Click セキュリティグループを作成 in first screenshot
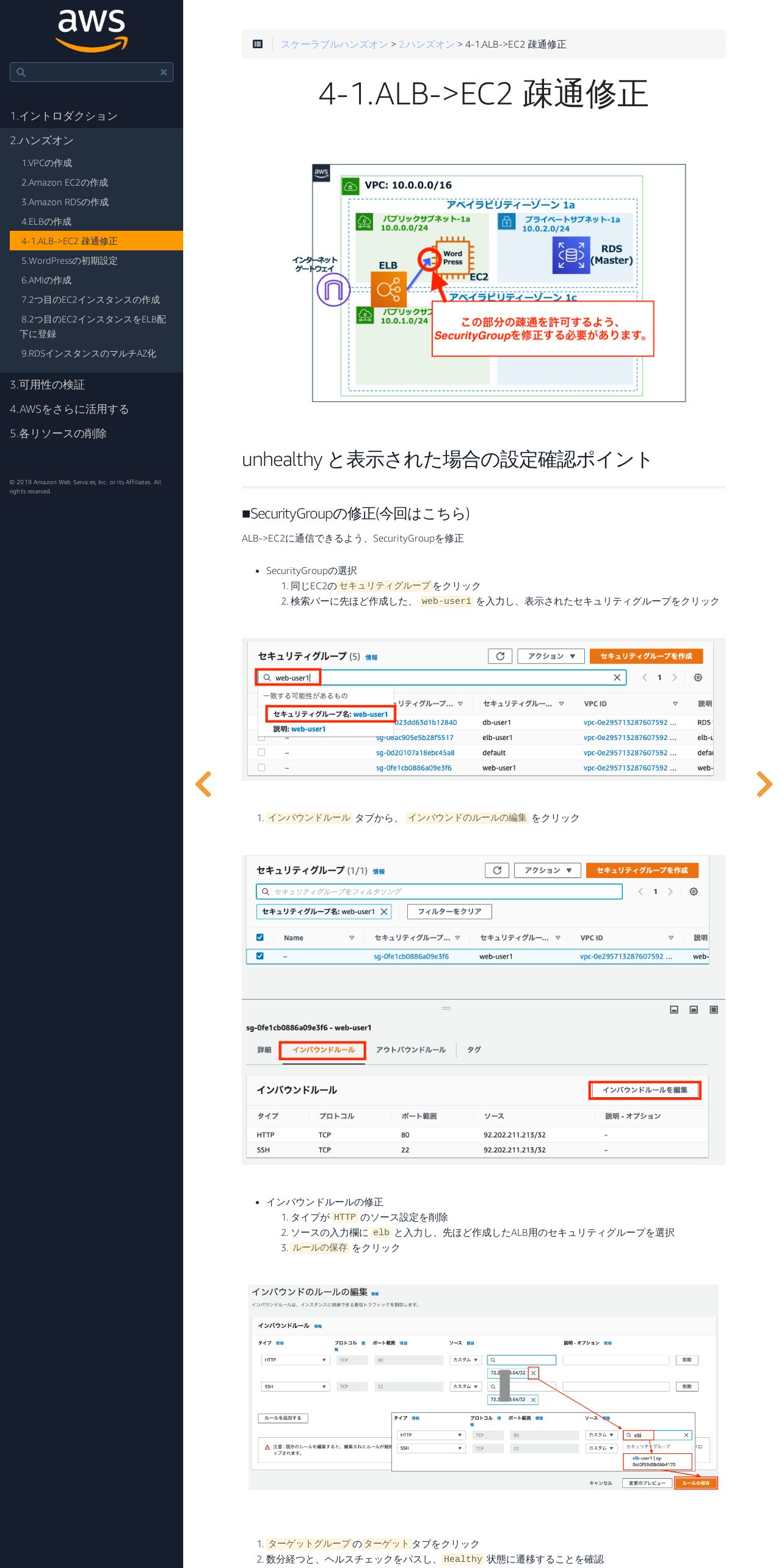Viewport: 784px width, 1568px height. [x=646, y=656]
